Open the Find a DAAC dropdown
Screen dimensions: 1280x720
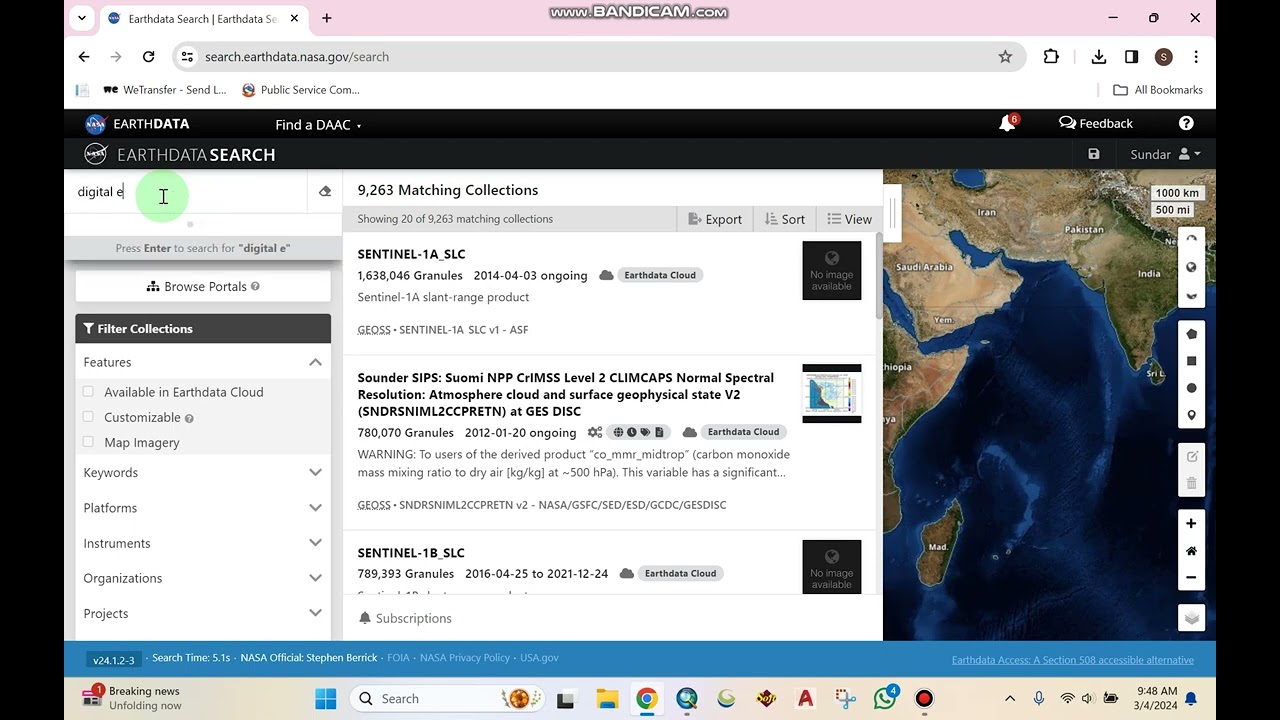click(x=318, y=124)
